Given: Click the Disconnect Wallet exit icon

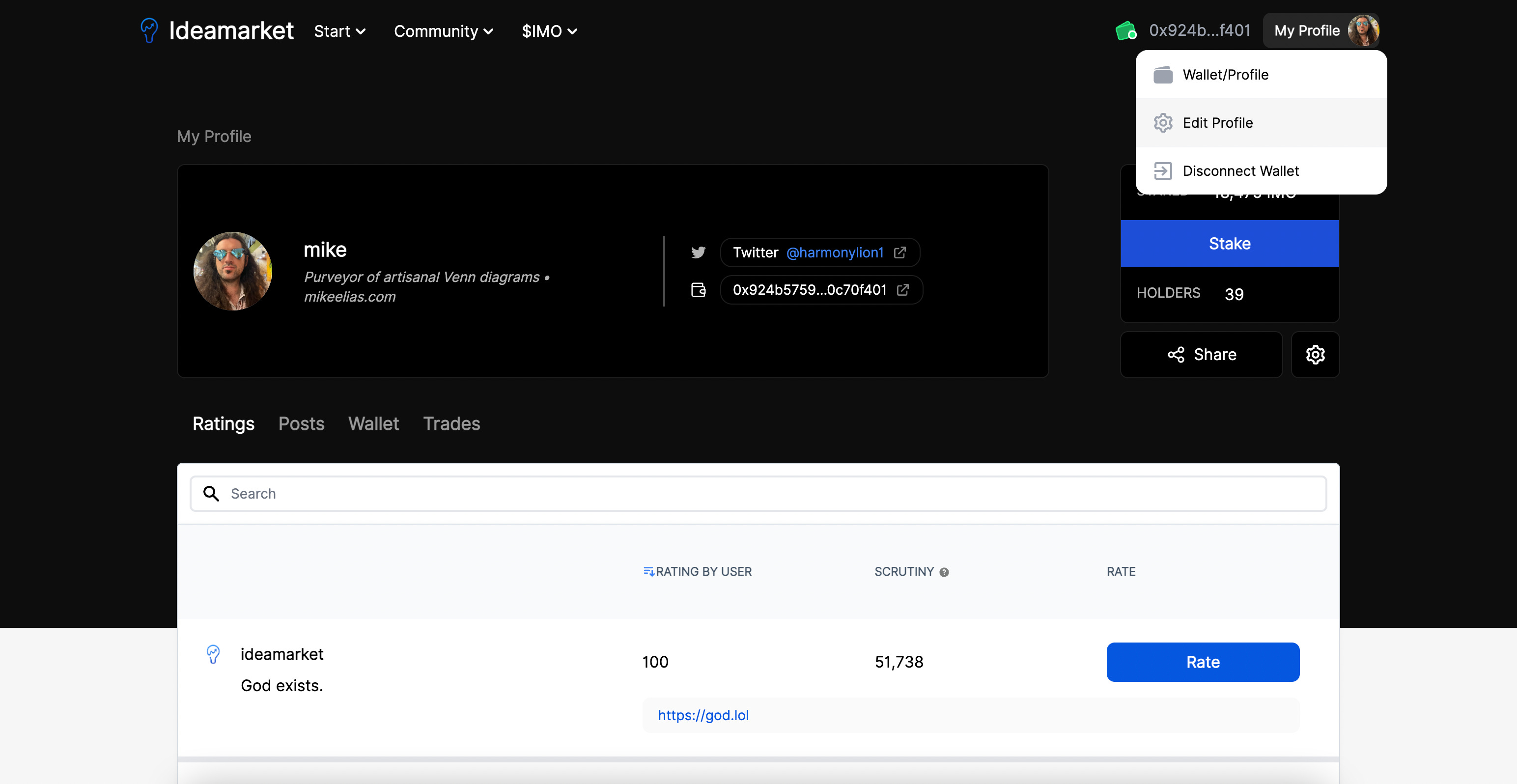Looking at the screenshot, I should 1163,171.
